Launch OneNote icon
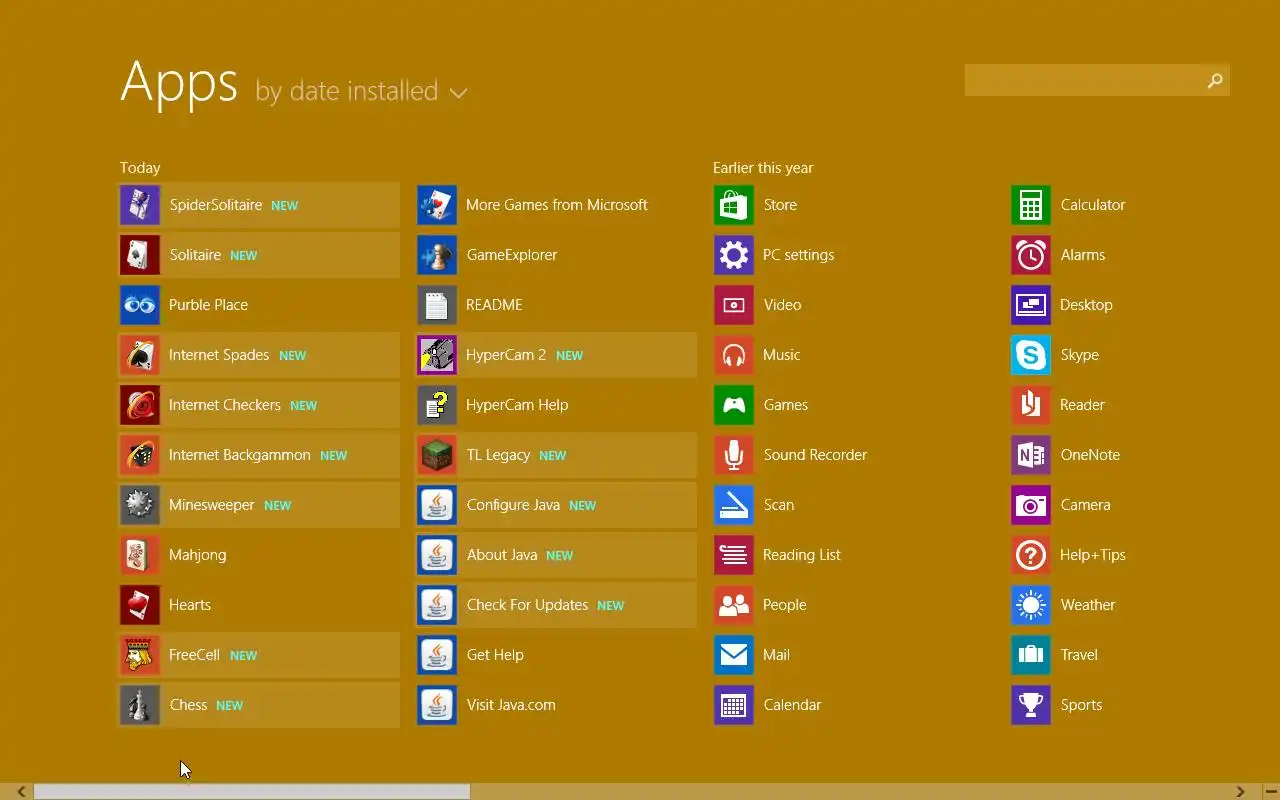 1031,455
